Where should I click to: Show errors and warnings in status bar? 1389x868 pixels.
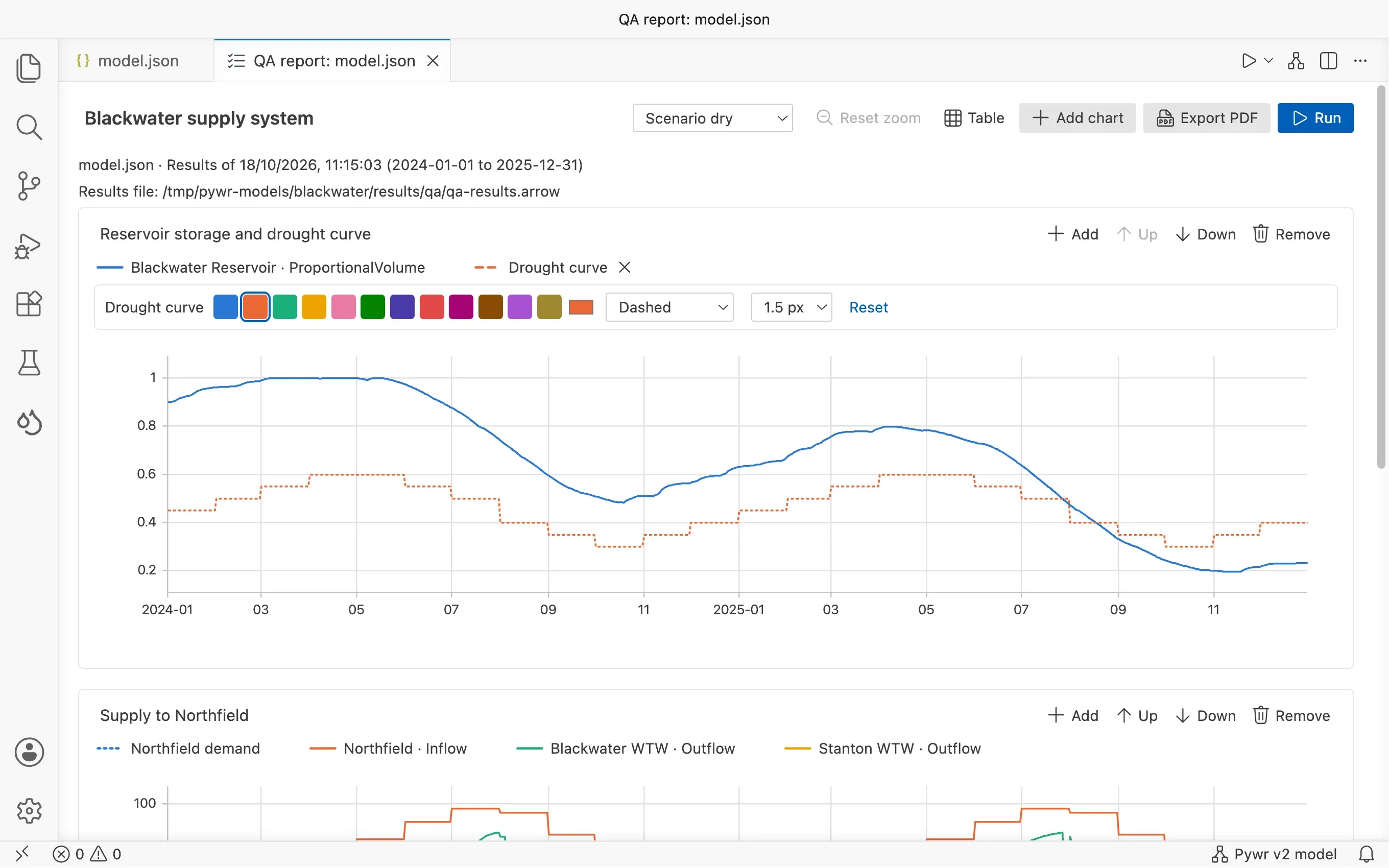(87, 854)
